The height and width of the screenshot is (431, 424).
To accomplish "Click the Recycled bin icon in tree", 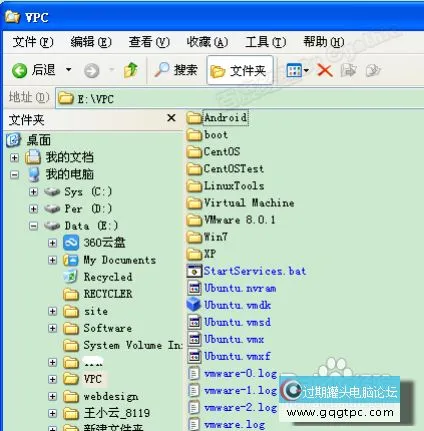I will tap(71, 276).
